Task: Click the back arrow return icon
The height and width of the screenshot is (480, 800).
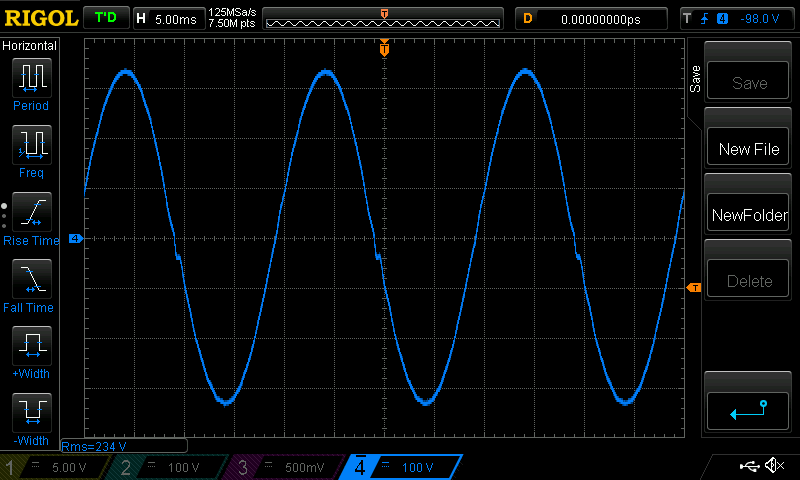Action: pos(749,408)
